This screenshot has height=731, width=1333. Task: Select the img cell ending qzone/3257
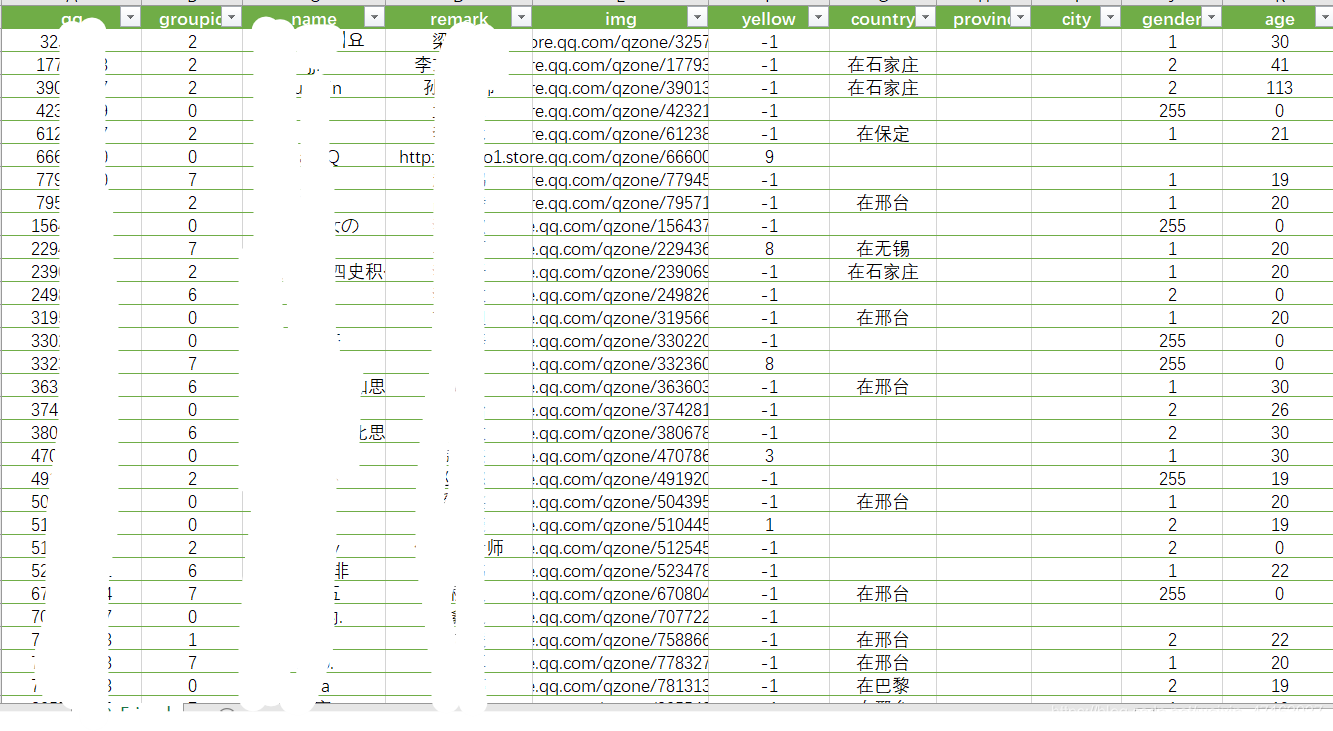[620, 42]
